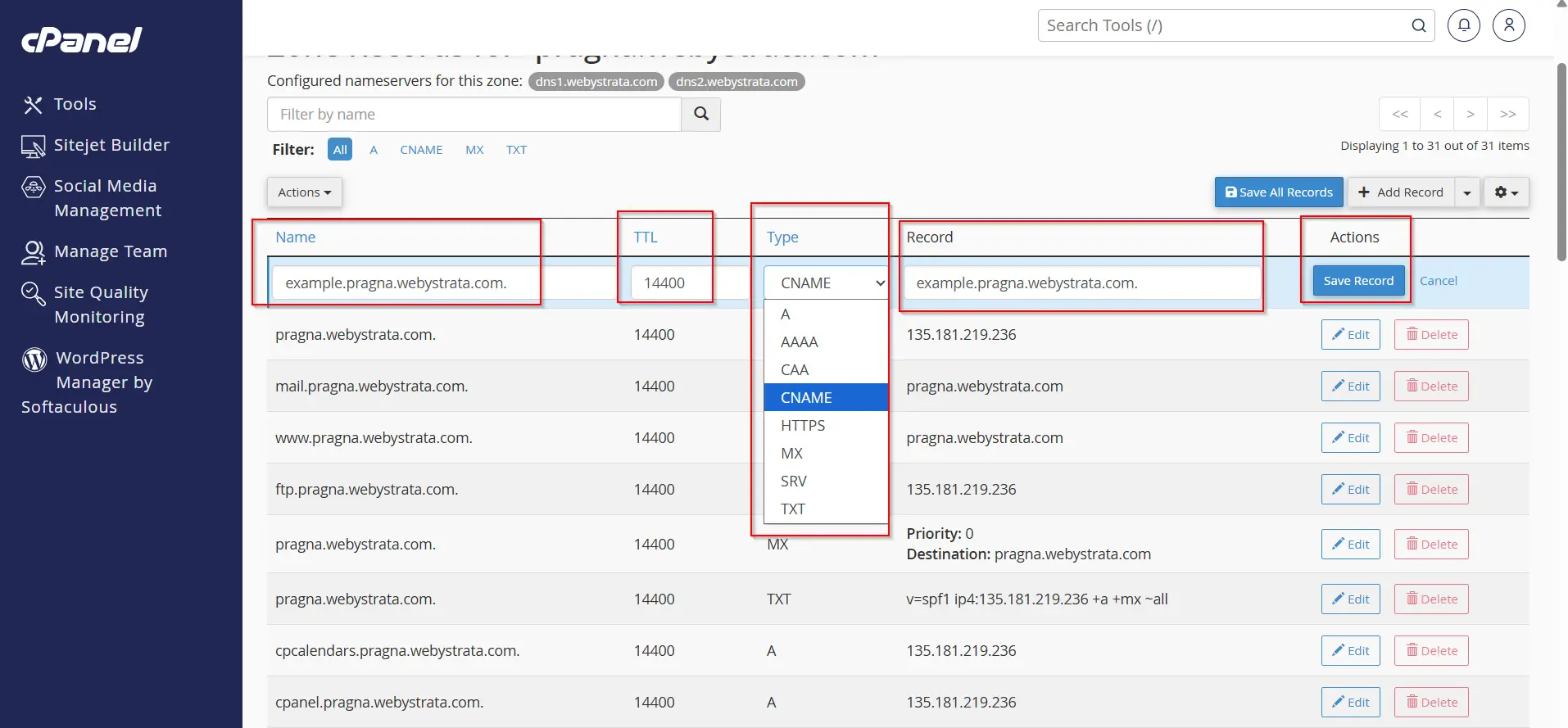Delete the www.pragna.webystrata.com record

[1431, 438]
